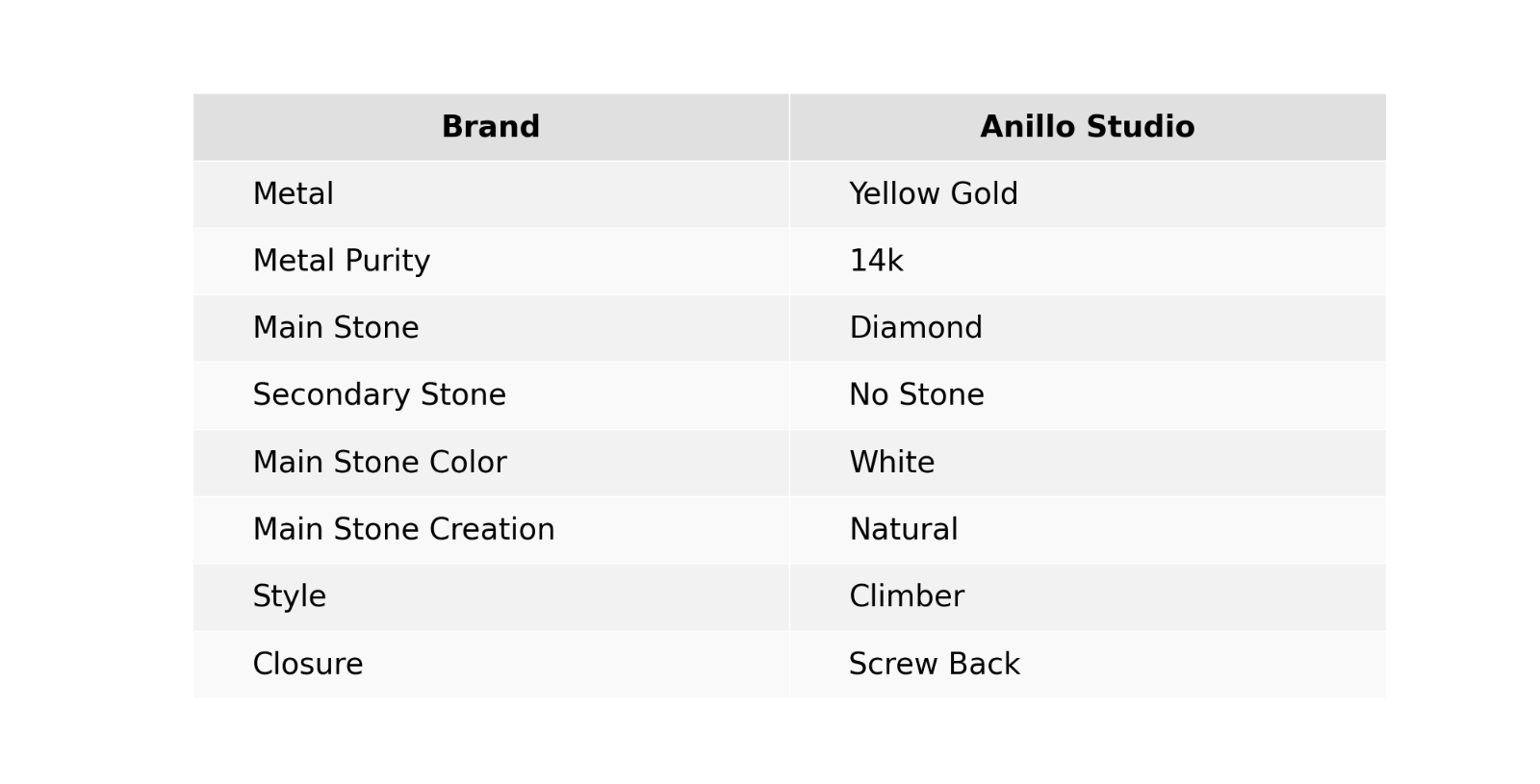Select the Main Stone Color label

[379, 463]
